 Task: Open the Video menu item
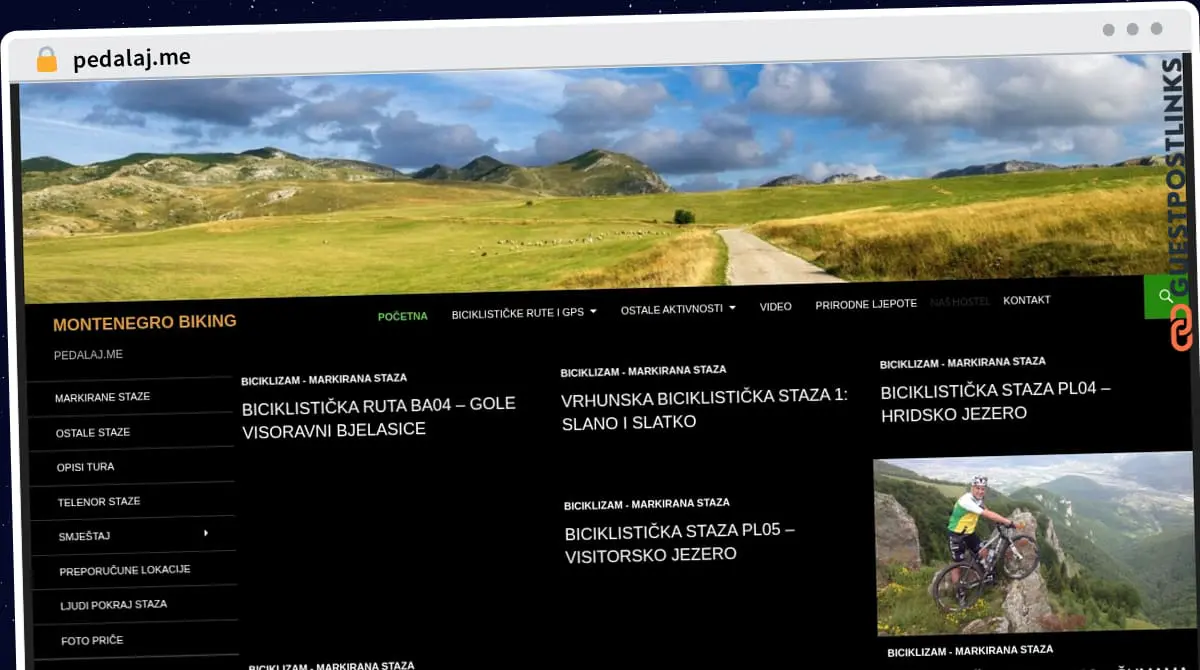pyautogui.click(x=775, y=307)
